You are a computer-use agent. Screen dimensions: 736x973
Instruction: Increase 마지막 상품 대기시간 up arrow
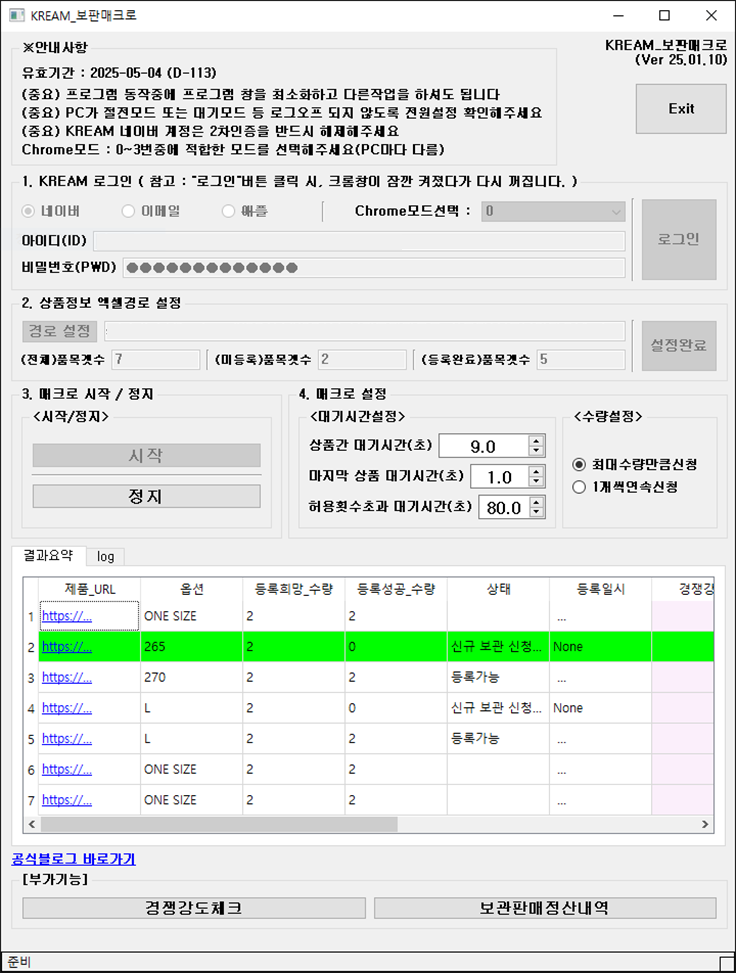pyautogui.click(x=537, y=471)
